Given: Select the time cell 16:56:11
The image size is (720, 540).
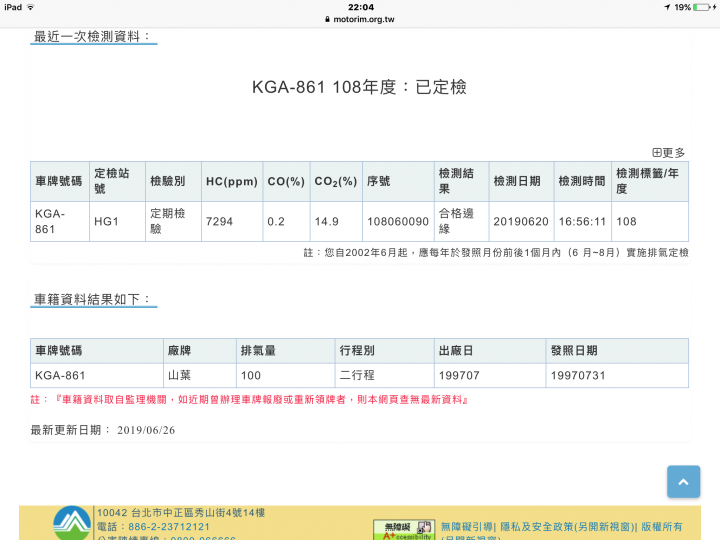Looking at the screenshot, I should coord(582,221).
